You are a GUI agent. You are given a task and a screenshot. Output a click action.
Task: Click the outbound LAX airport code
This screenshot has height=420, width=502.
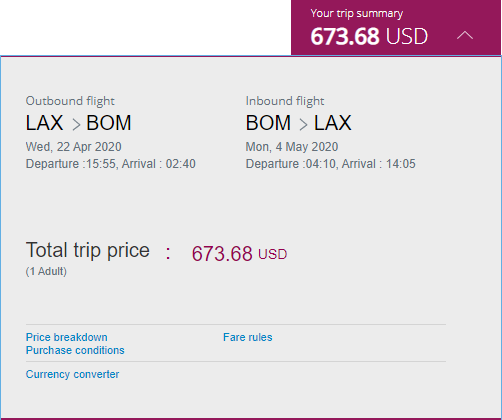pos(44,123)
